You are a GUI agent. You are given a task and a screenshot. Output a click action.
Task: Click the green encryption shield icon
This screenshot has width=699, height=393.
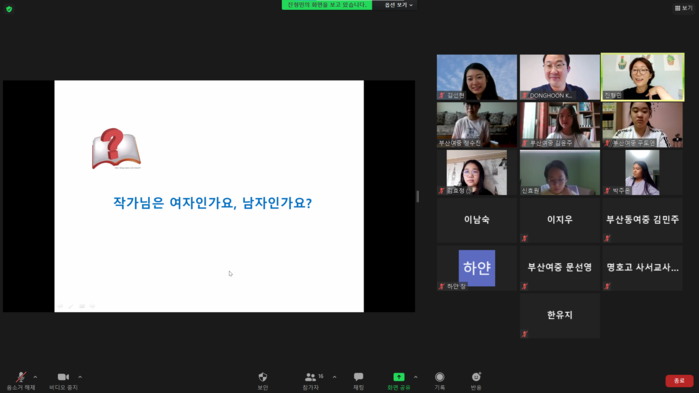pos(9,9)
